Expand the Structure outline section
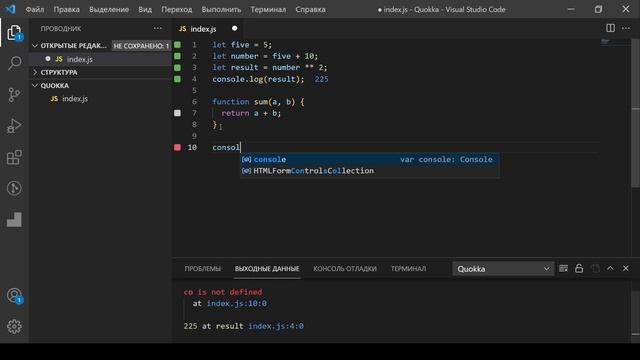 tap(35, 72)
